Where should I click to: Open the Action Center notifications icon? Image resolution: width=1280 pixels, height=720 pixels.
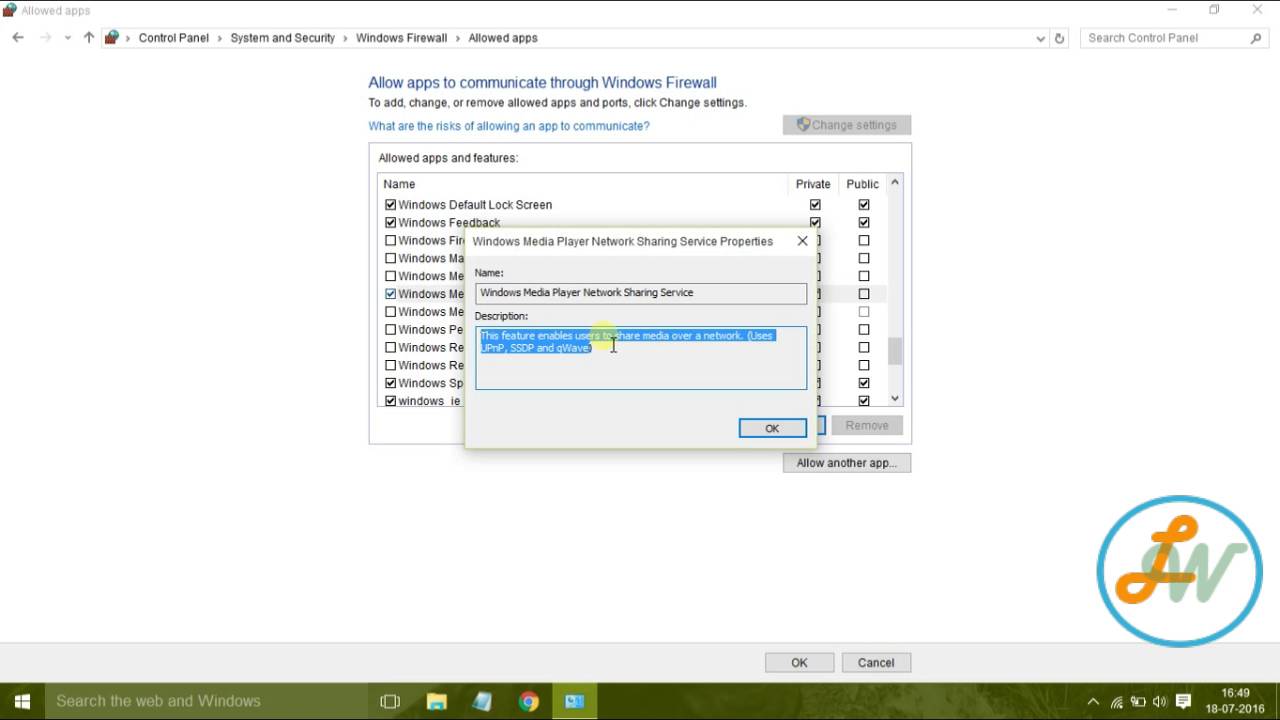pyautogui.click(x=1184, y=701)
